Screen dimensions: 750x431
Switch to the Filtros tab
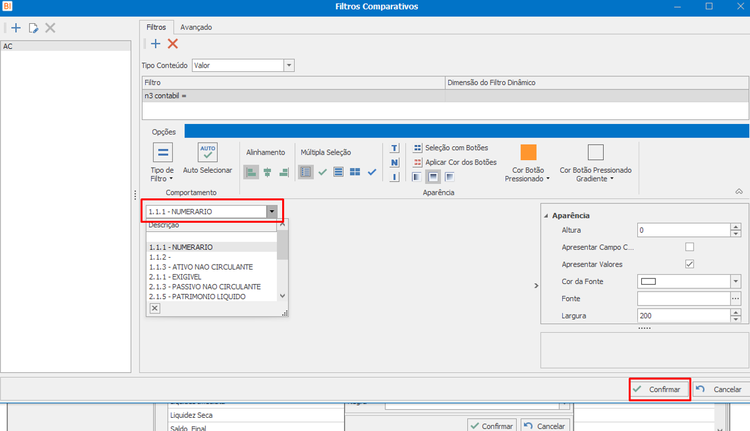pyautogui.click(x=156, y=27)
